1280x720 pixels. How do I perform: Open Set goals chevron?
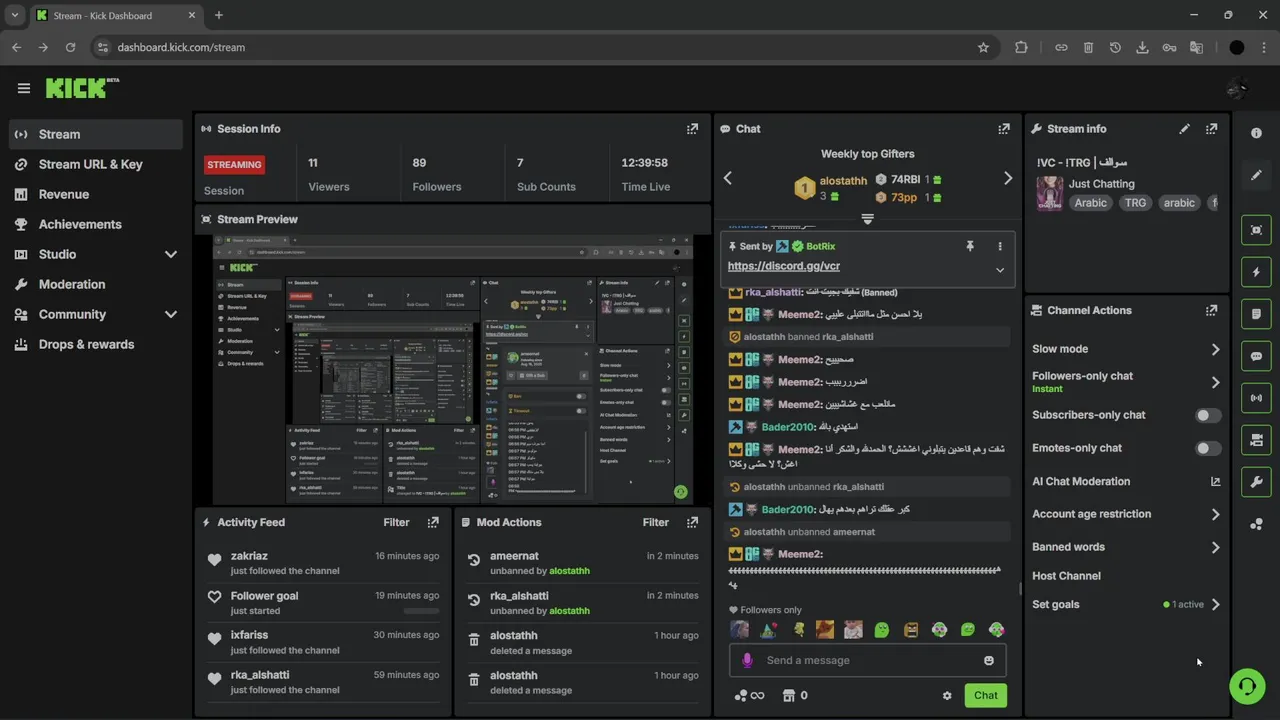1215,604
